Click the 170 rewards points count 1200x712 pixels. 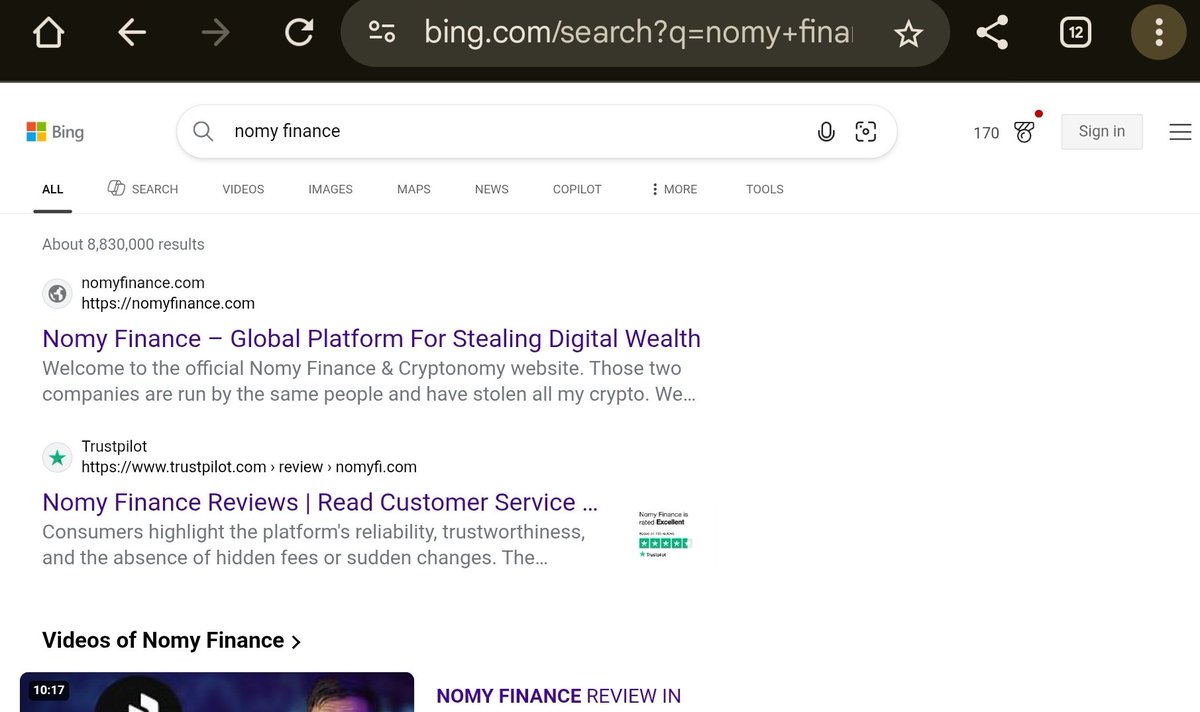[986, 133]
